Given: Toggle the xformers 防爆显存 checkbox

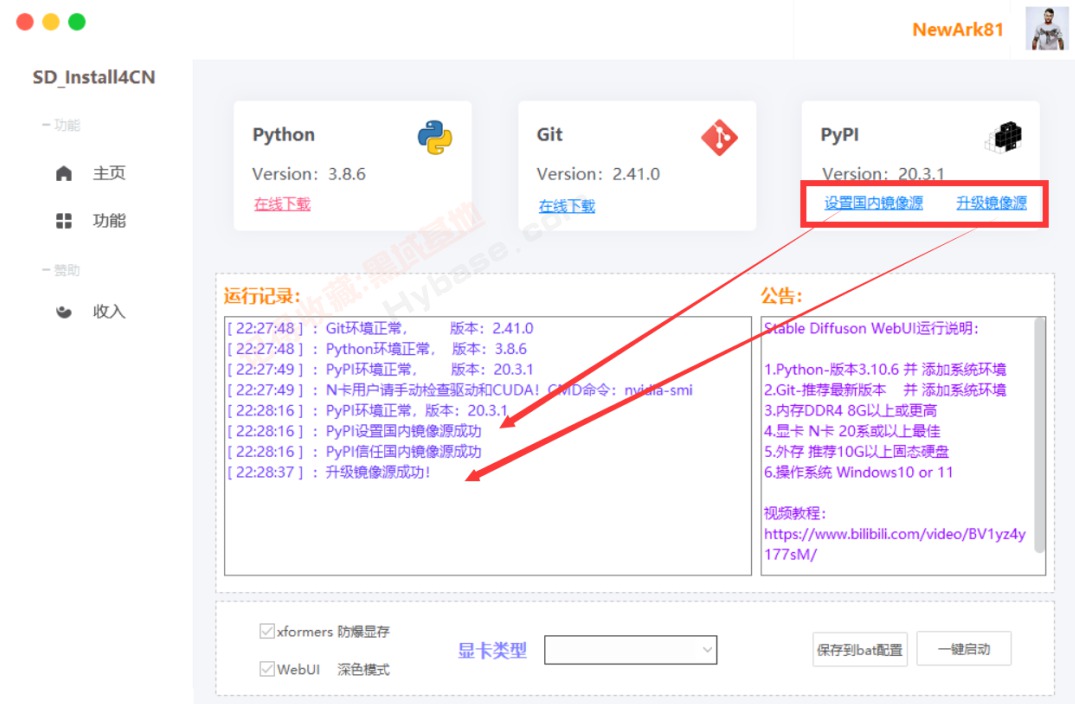Looking at the screenshot, I should (267, 631).
